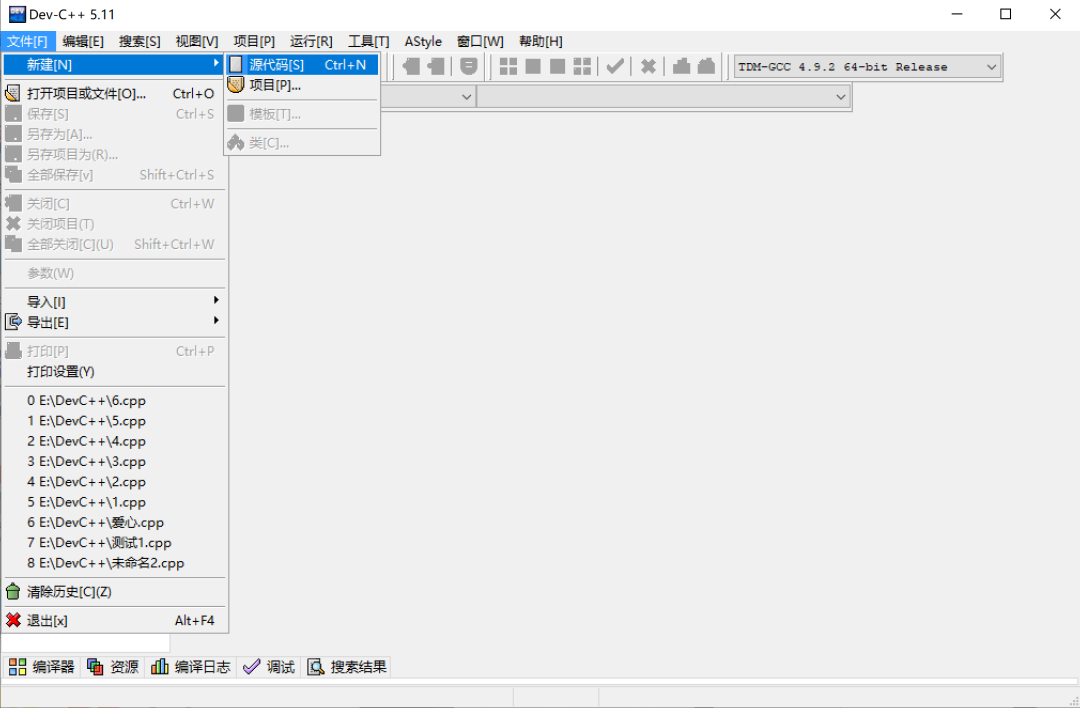
Task: Expand the 新建[N] submenu entry
Action: coord(114,65)
